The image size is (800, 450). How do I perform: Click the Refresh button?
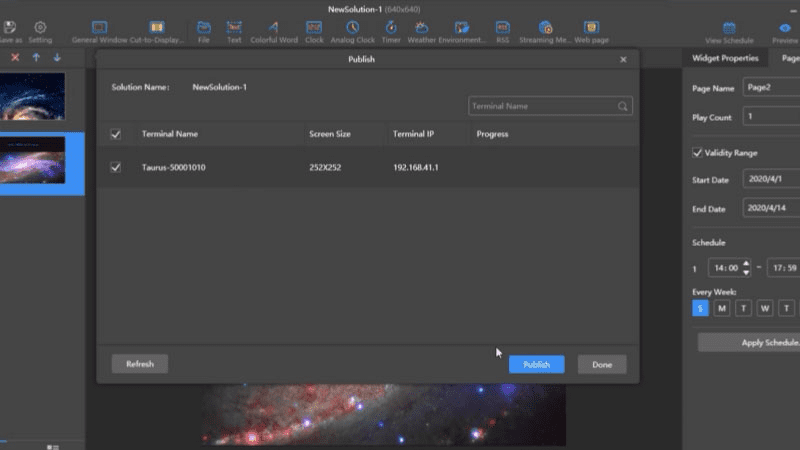[x=140, y=364]
